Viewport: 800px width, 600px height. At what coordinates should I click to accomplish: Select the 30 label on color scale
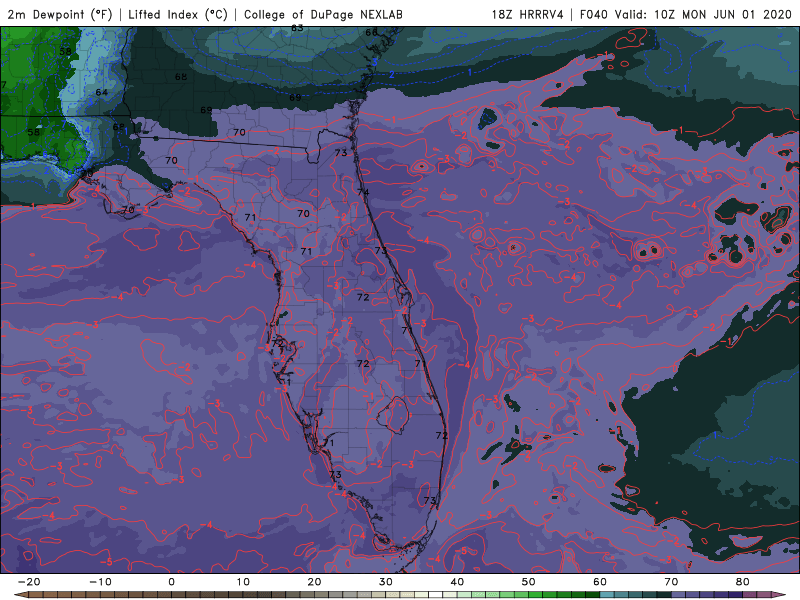(386, 582)
